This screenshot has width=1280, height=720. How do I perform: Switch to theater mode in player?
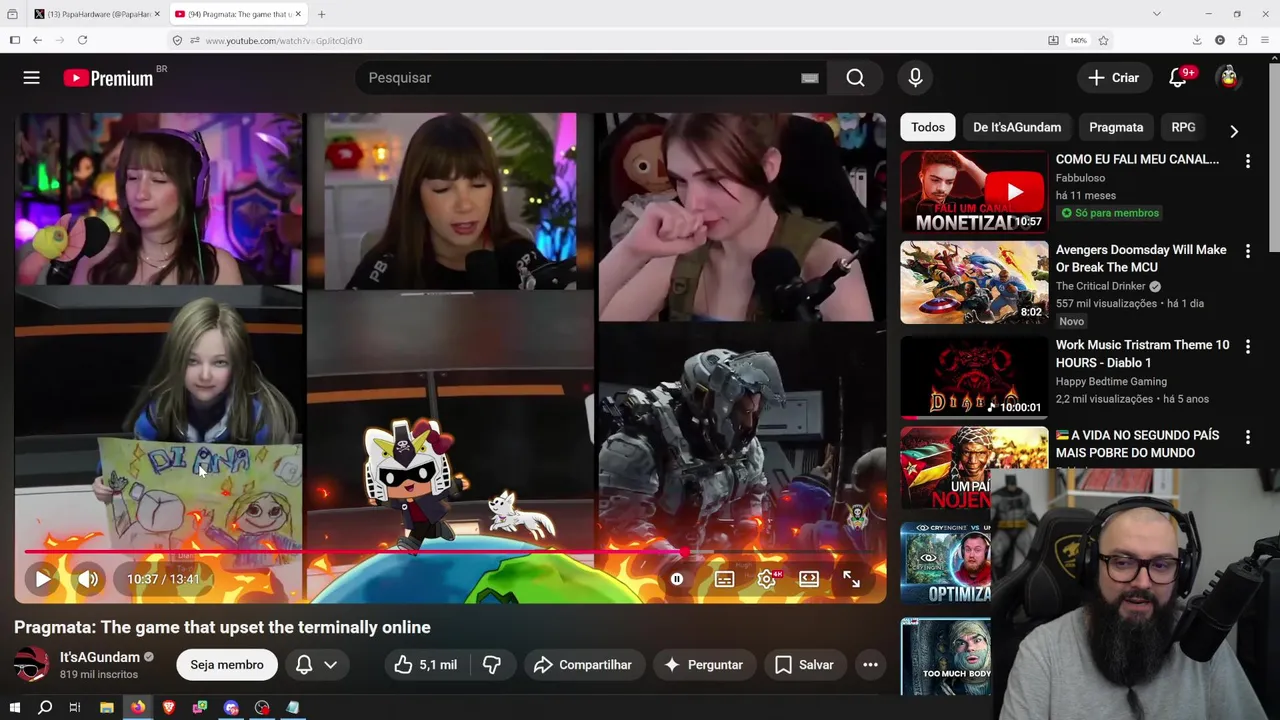809,579
